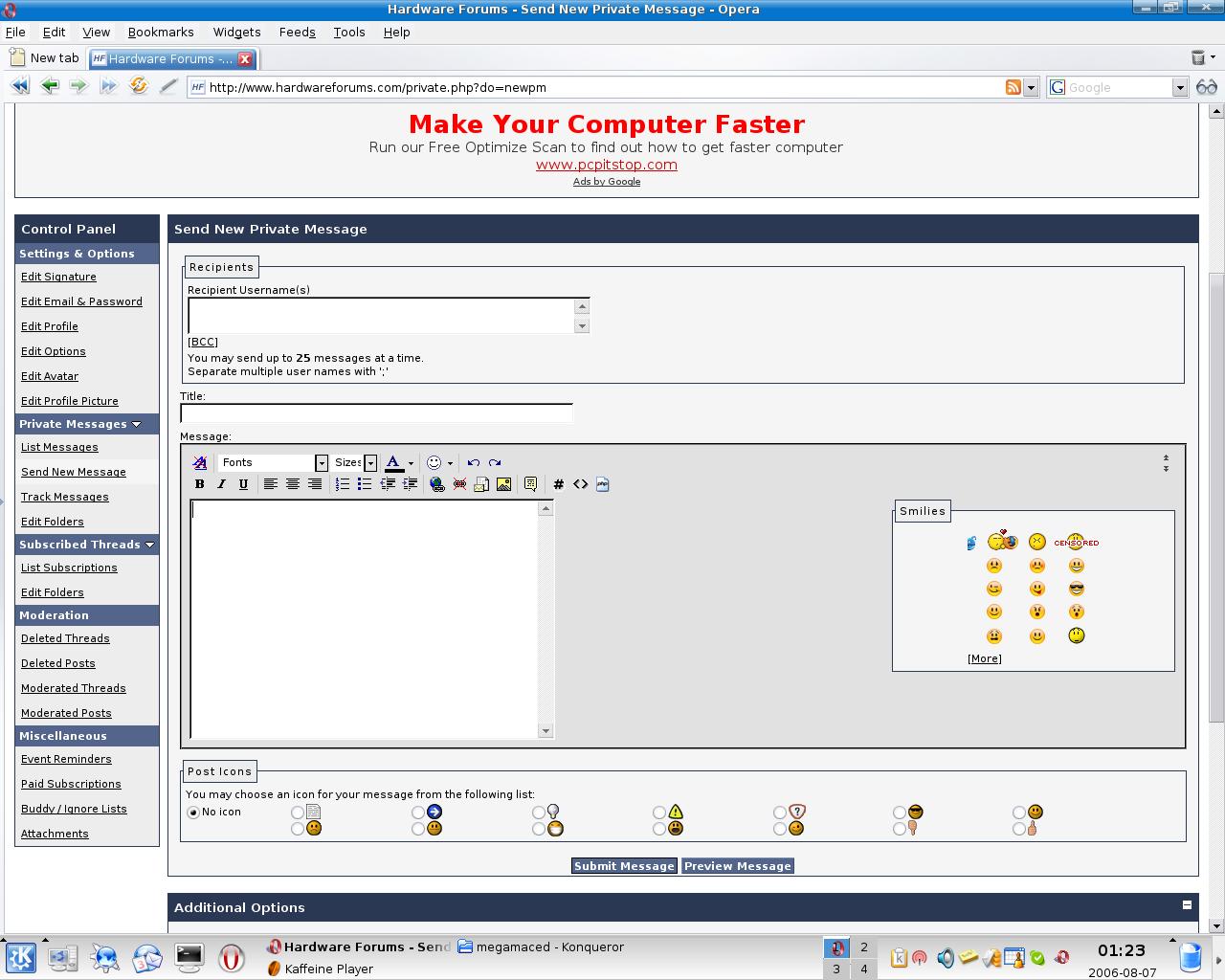
Task: Wrap selection in PHP tags icon
Action: (x=602, y=484)
